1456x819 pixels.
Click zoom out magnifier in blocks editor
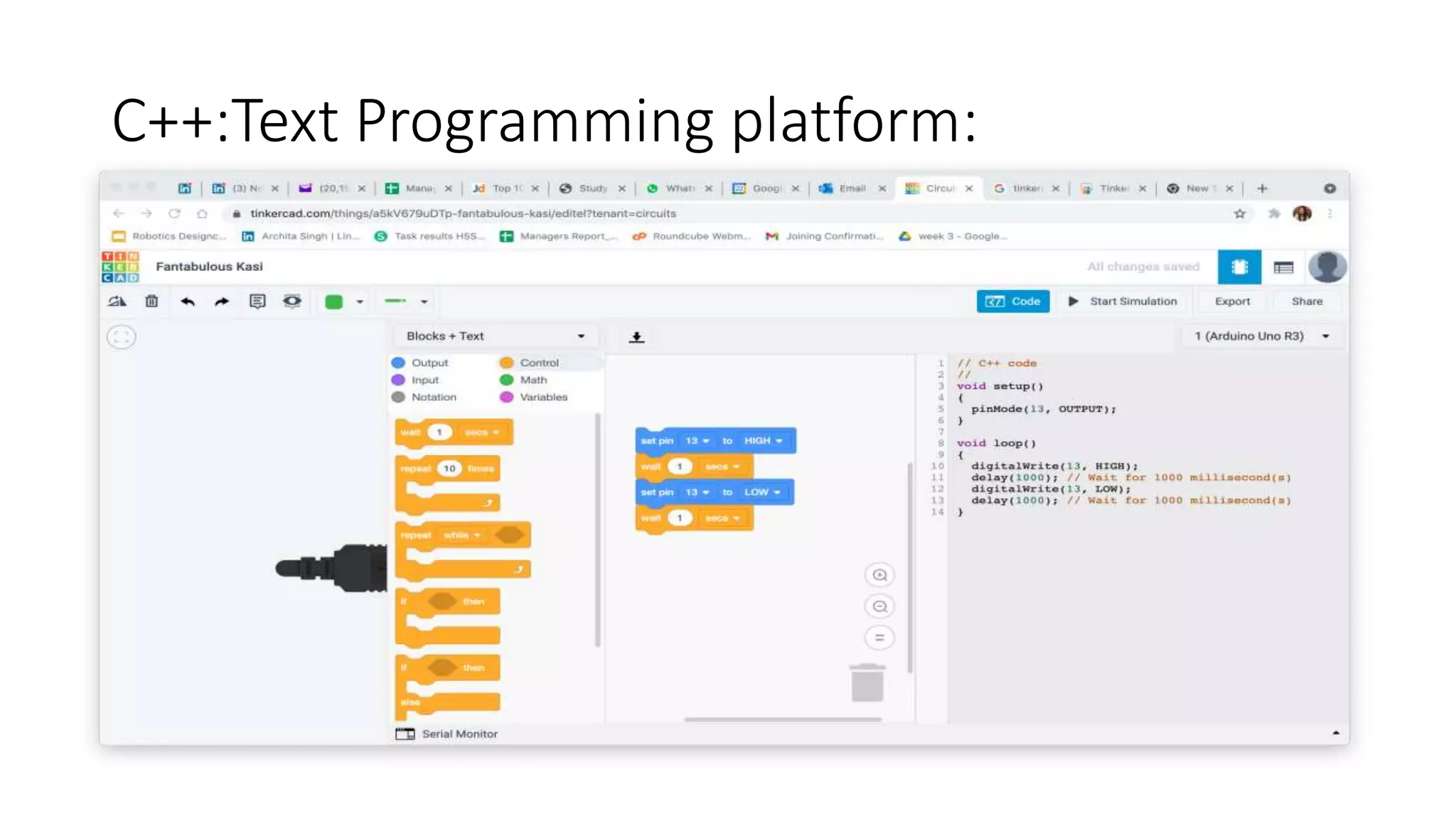coord(879,606)
